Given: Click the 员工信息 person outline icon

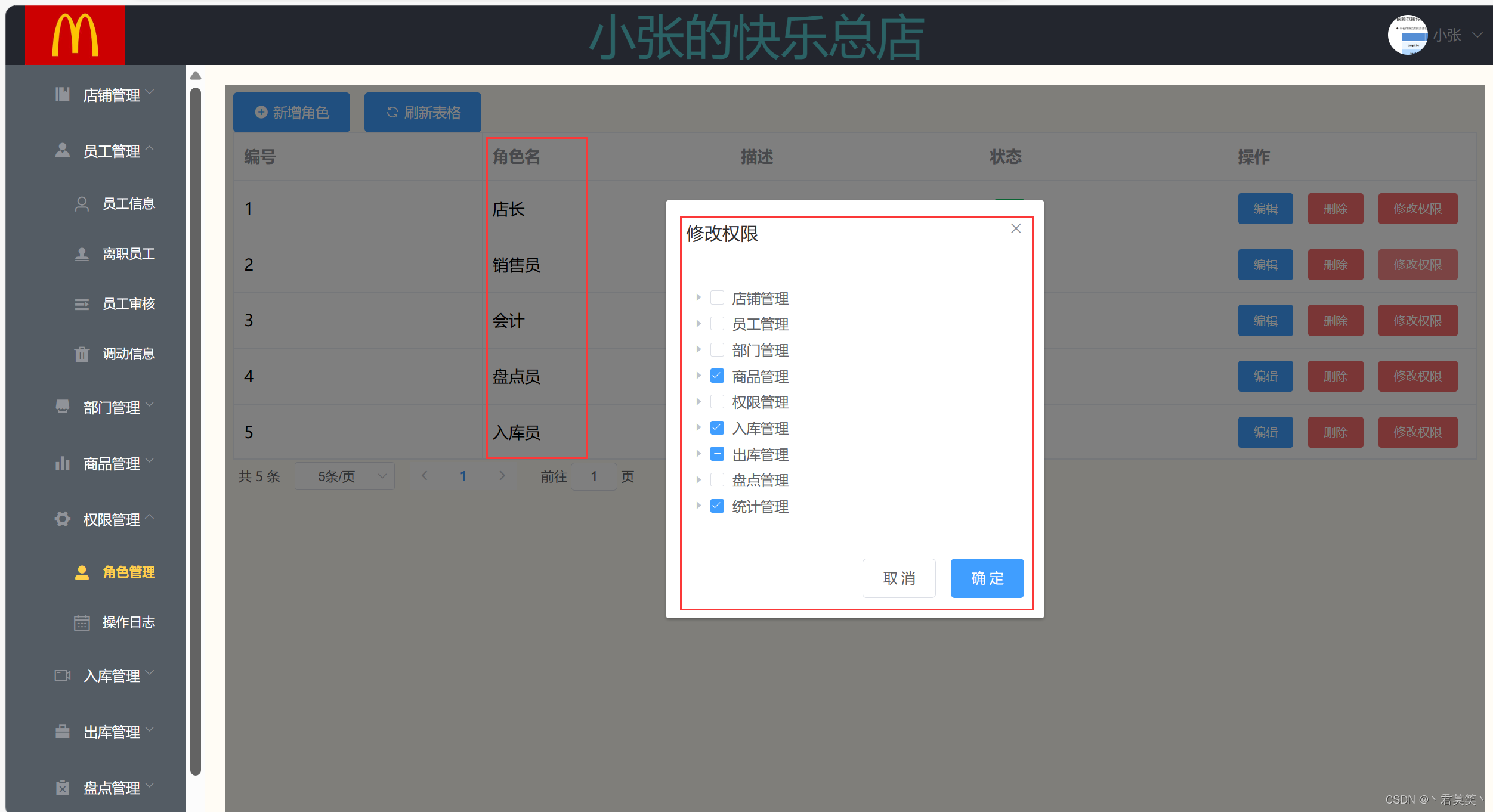Looking at the screenshot, I should [x=82, y=204].
